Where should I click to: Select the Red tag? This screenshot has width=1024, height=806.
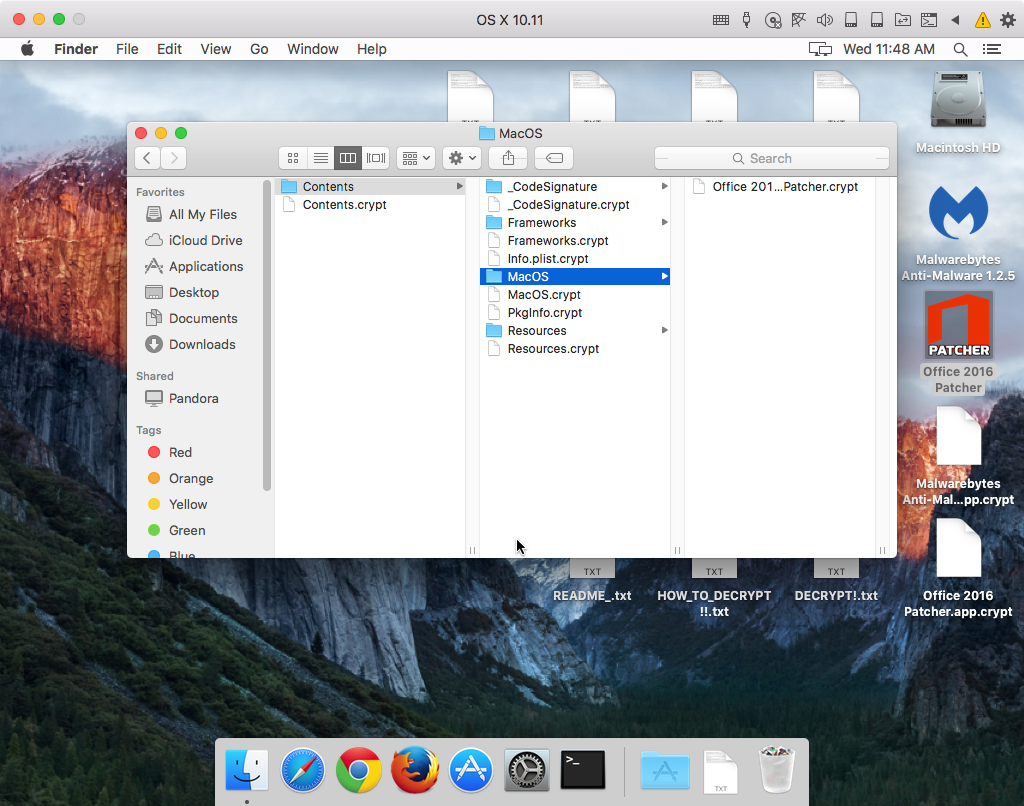[170, 453]
